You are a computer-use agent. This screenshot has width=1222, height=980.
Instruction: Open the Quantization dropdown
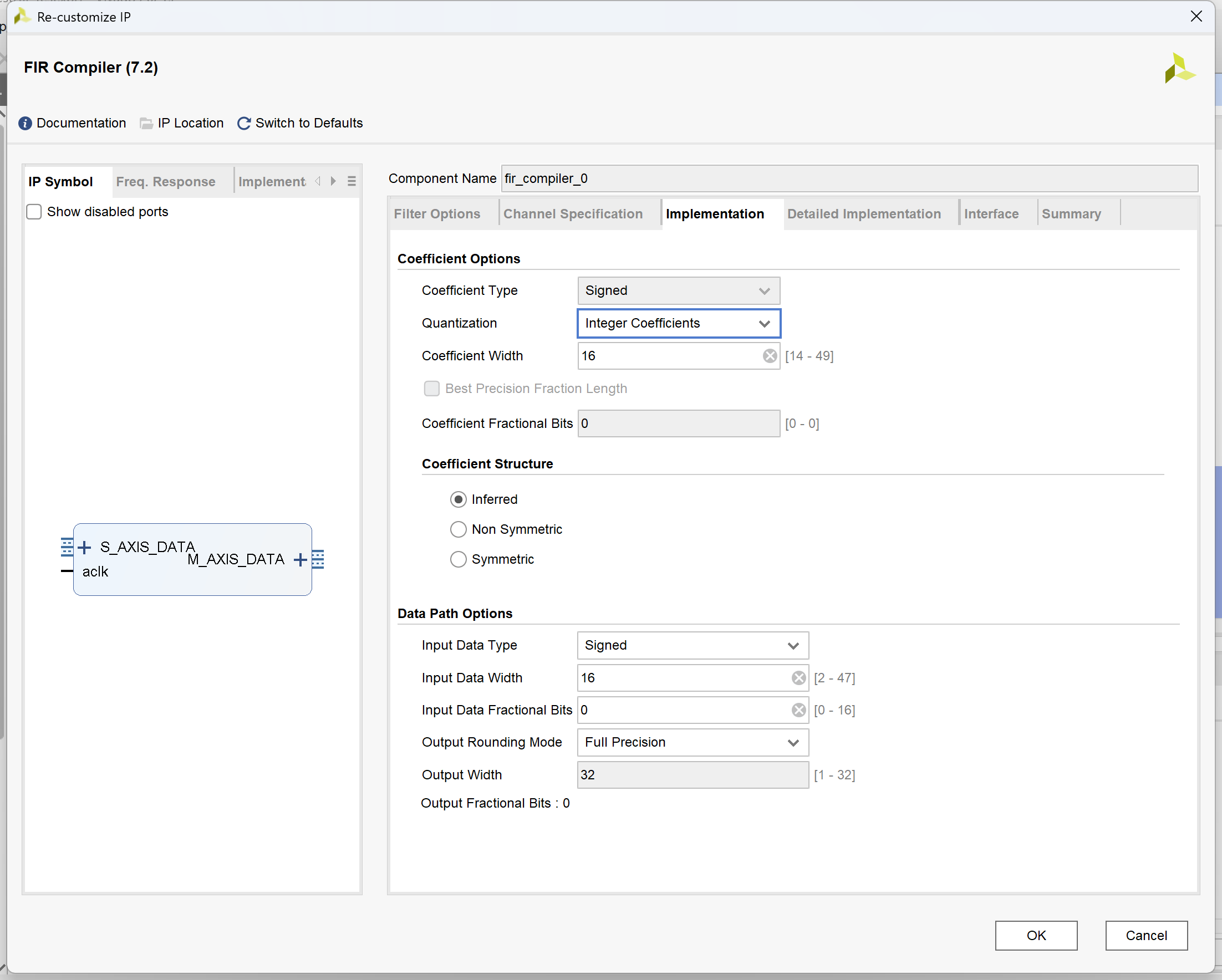(x=678, y=324)
